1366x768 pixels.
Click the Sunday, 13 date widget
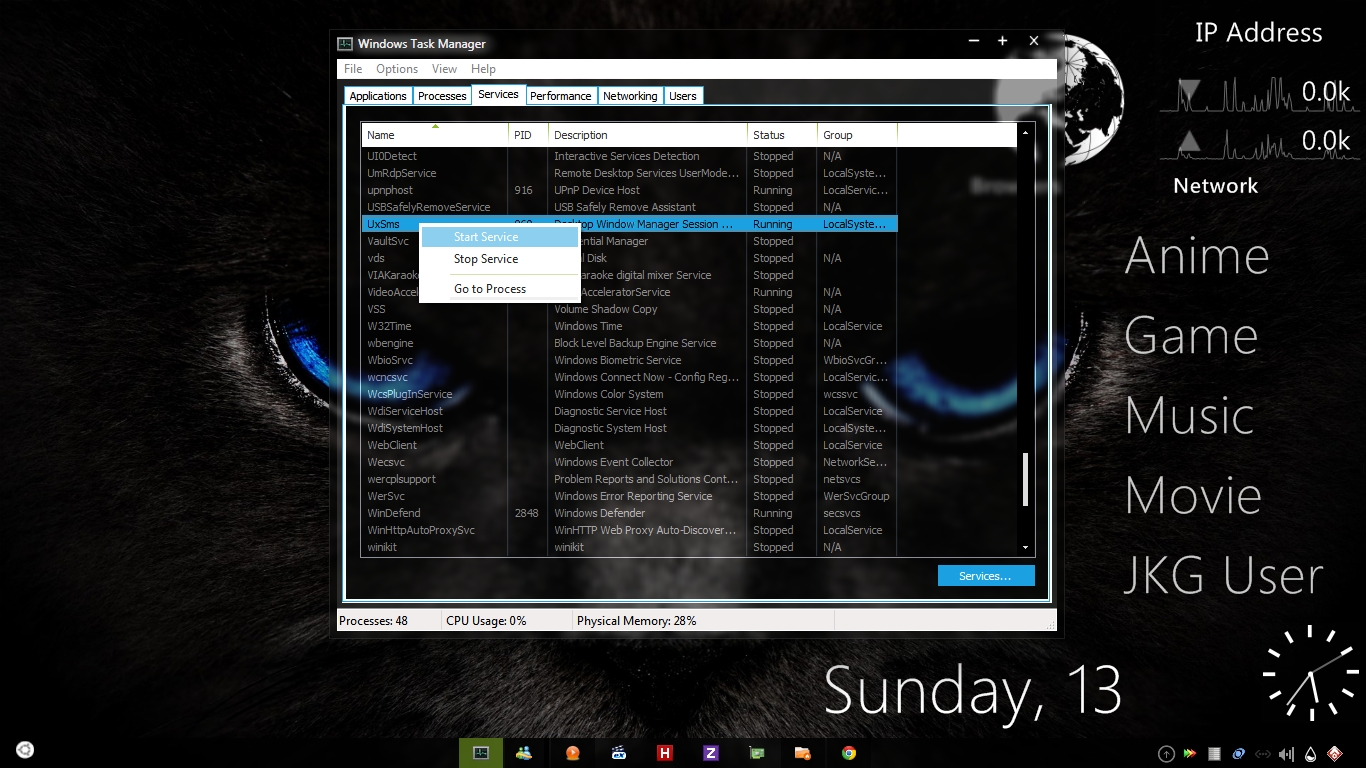tap(973, 691)
